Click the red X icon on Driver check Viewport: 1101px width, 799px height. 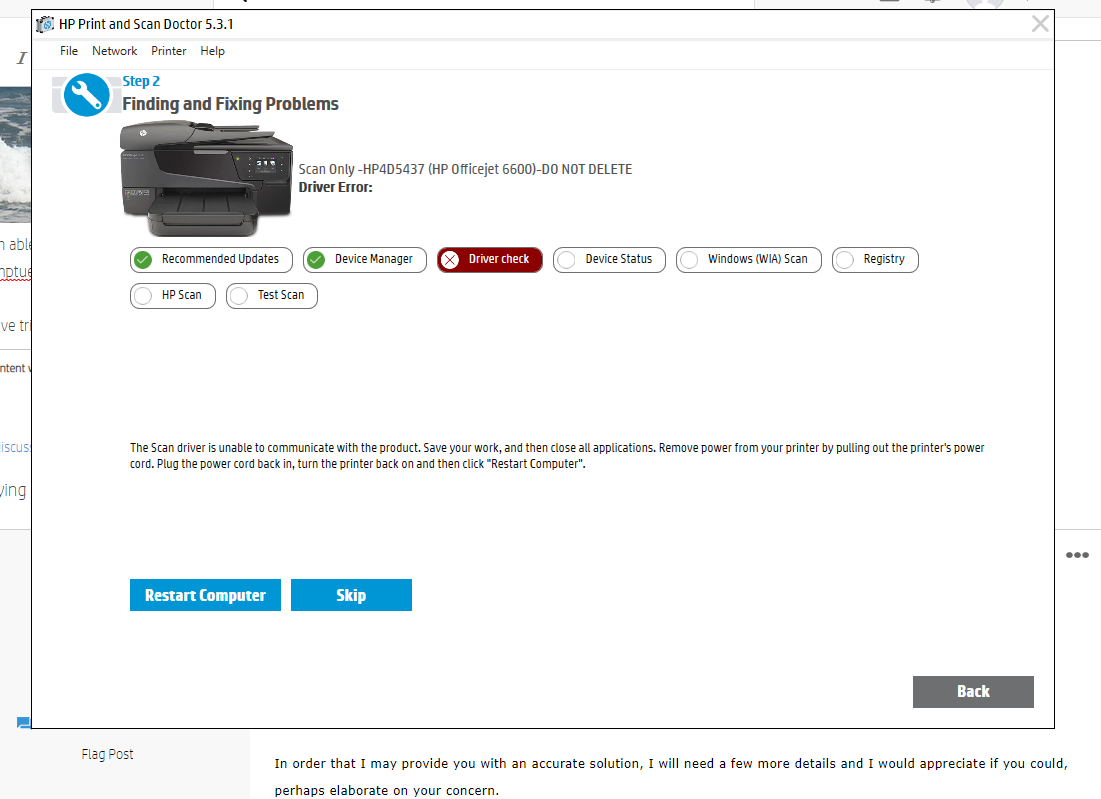coord(450,260)
